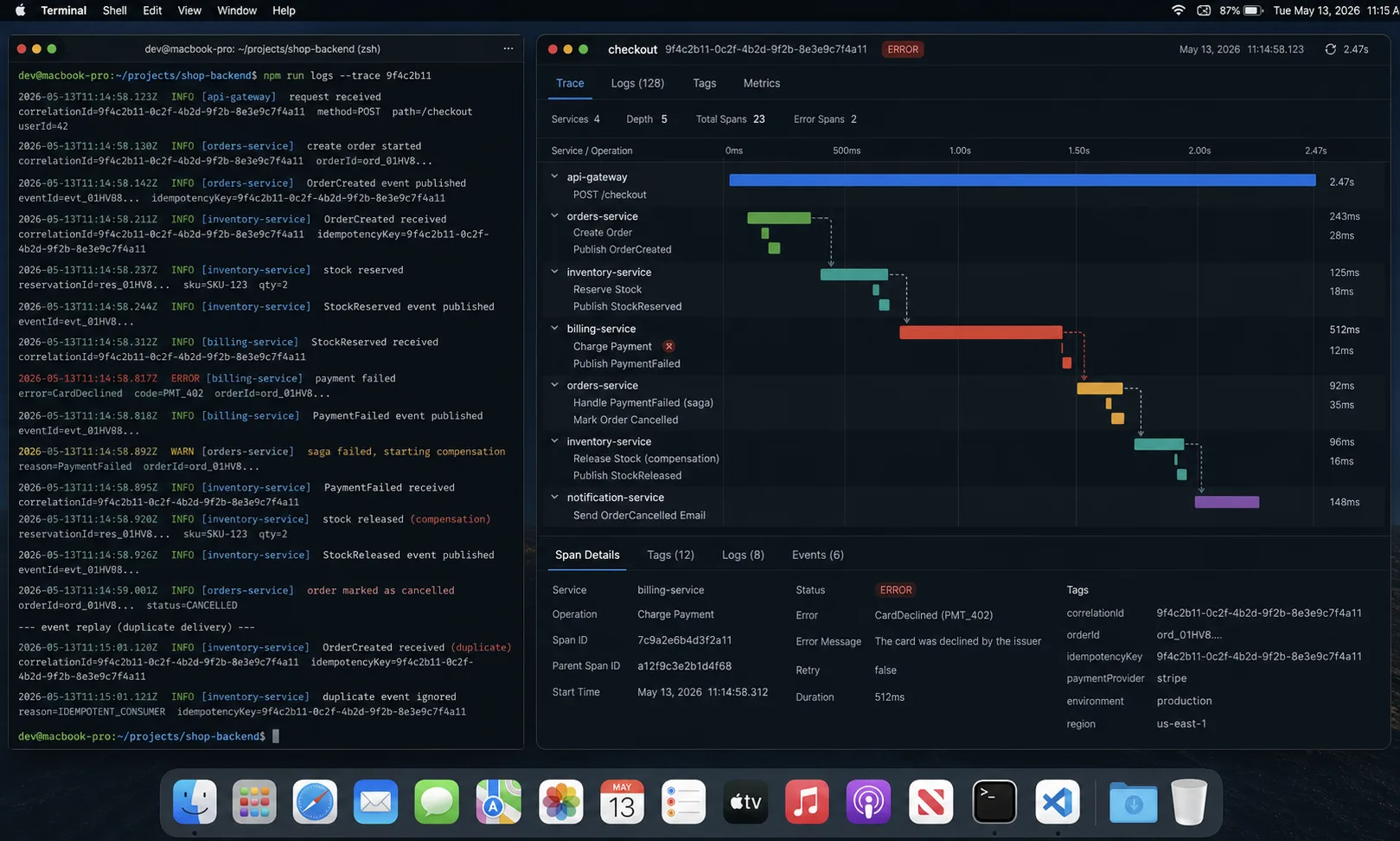Open Visual Studio Code from the dock

click(1057, 801)
